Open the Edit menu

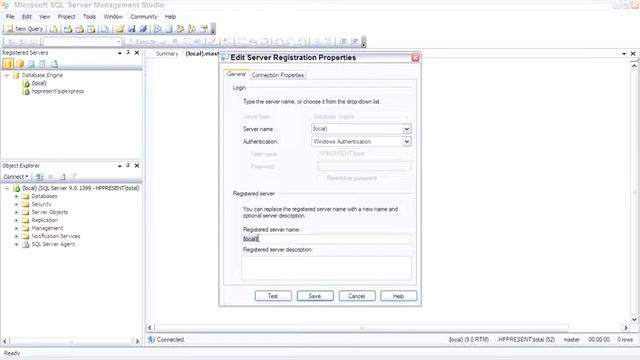point(27,17)
